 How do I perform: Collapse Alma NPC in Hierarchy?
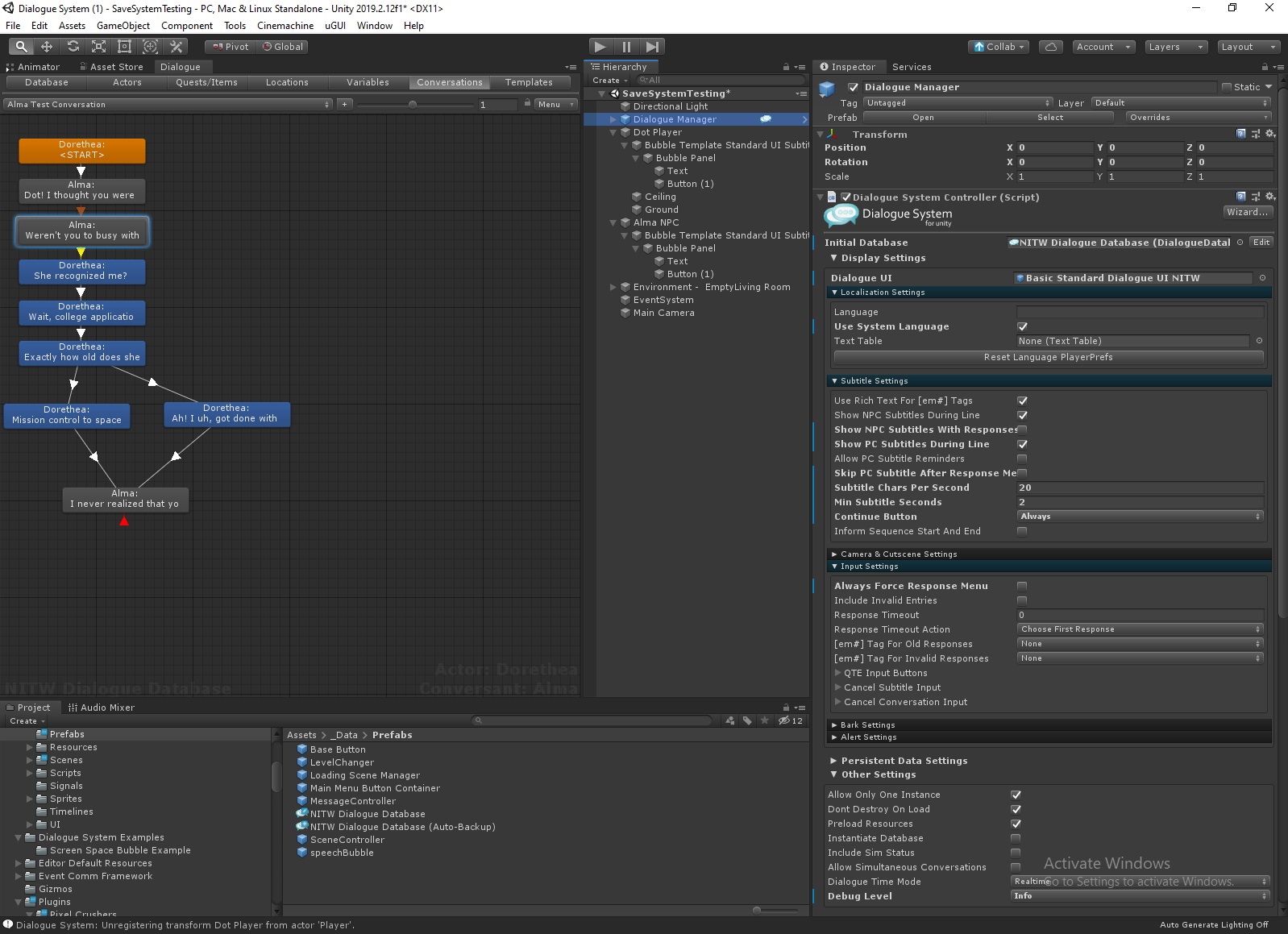[x=613, y=222]
